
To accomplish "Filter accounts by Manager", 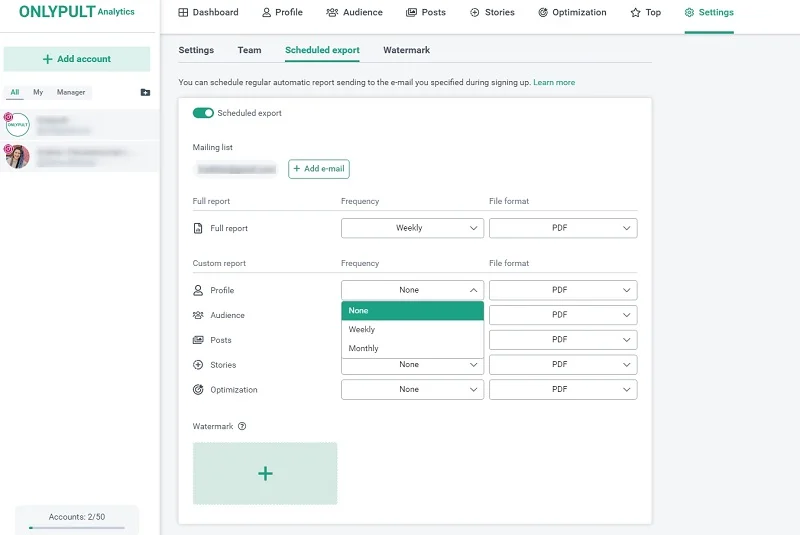I will click(71, 92).
